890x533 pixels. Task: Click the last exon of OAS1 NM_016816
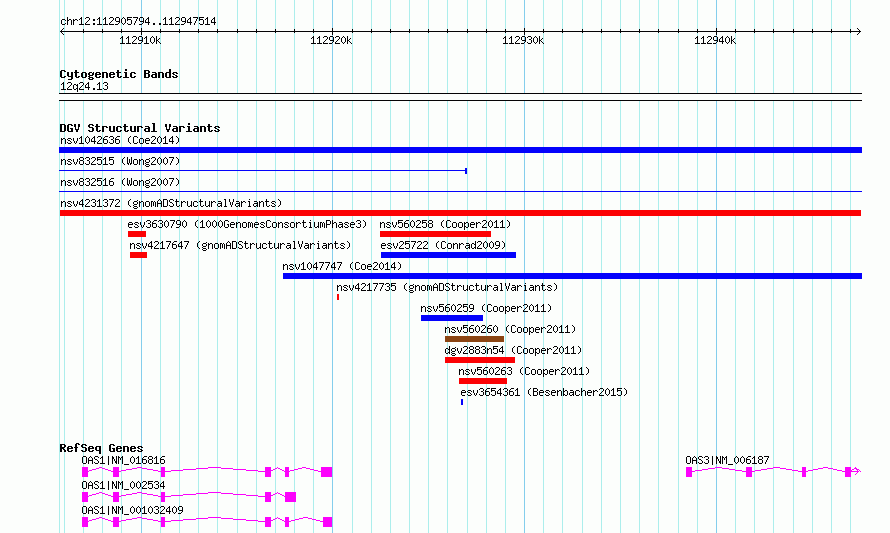point(326,472)
